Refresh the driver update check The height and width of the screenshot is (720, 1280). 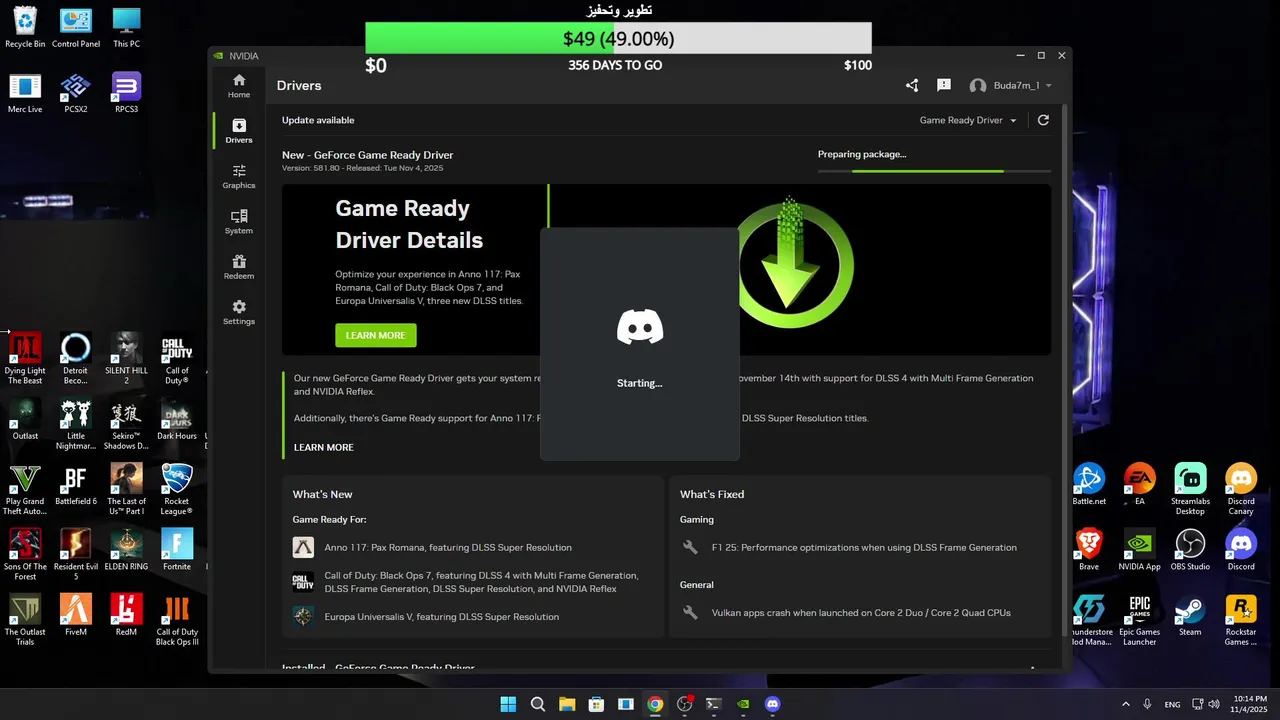tap(1043, 120)
